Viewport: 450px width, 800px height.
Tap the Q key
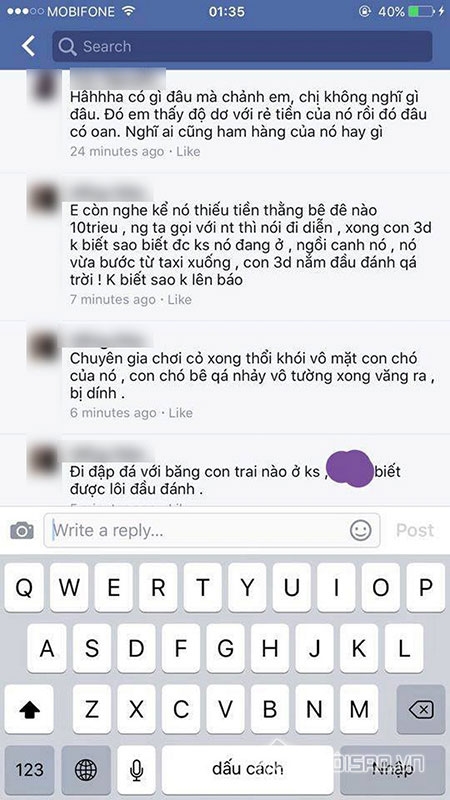pos(24,588)
